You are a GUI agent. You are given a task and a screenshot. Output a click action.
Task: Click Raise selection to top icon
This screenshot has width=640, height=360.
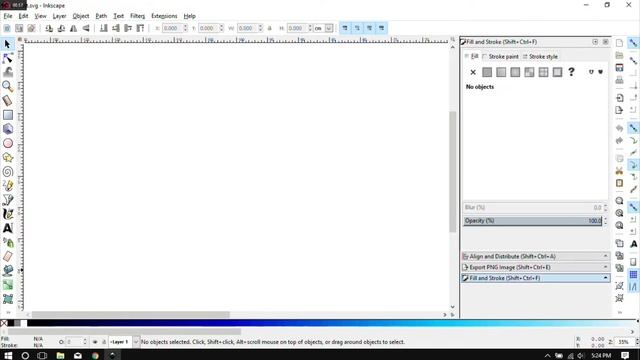coord(140,28)
